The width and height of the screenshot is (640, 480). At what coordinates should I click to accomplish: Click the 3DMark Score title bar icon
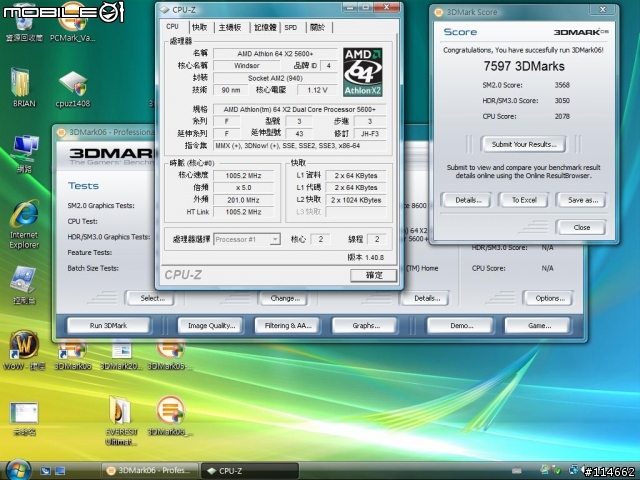tap(439, 12)
